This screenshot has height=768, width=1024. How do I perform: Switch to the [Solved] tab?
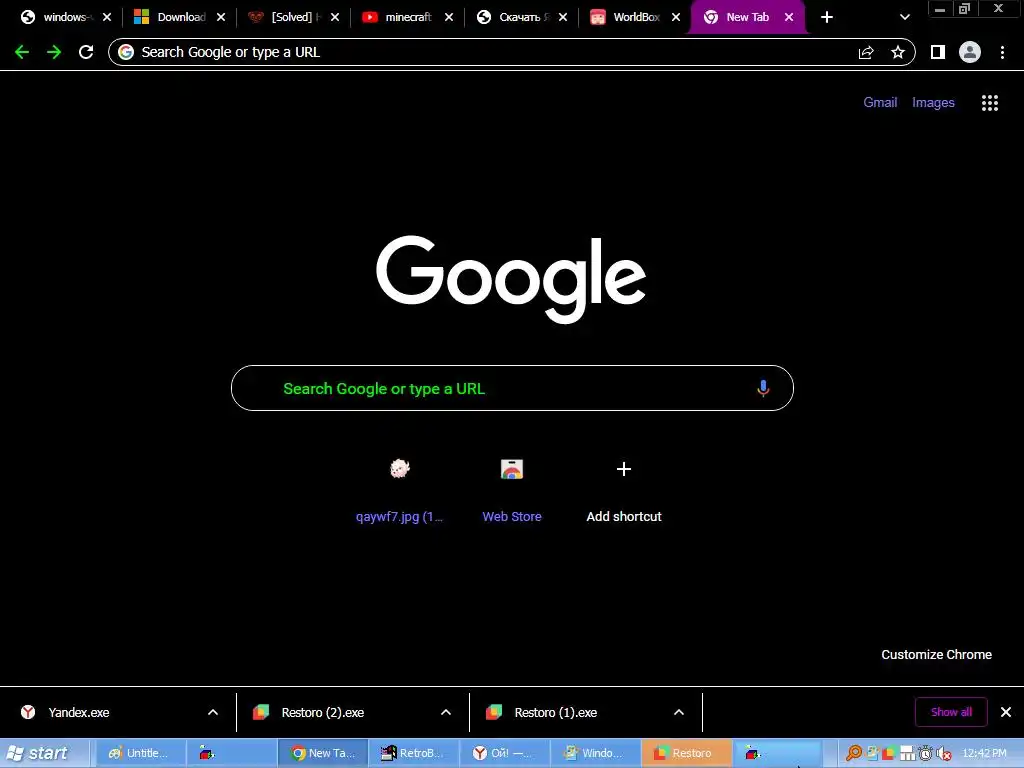pos(294,17)
